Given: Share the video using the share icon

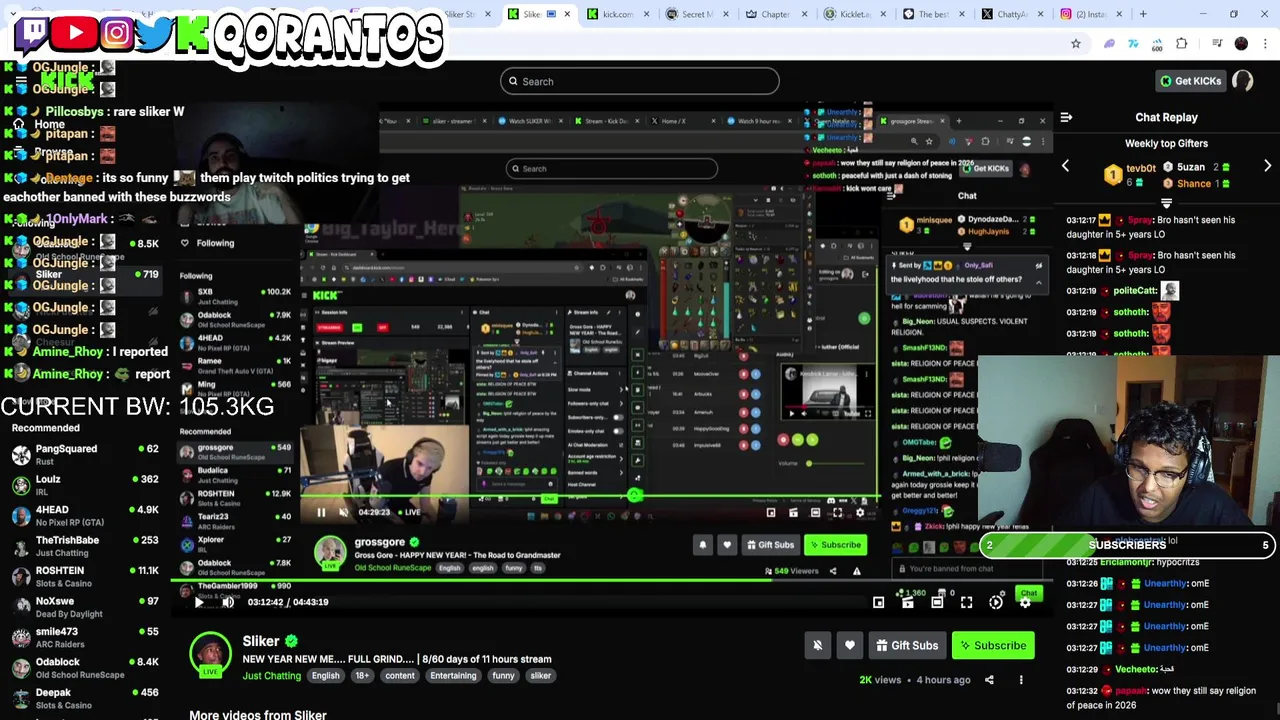Looking at the screenshot, I should click(x=989, y=680).
